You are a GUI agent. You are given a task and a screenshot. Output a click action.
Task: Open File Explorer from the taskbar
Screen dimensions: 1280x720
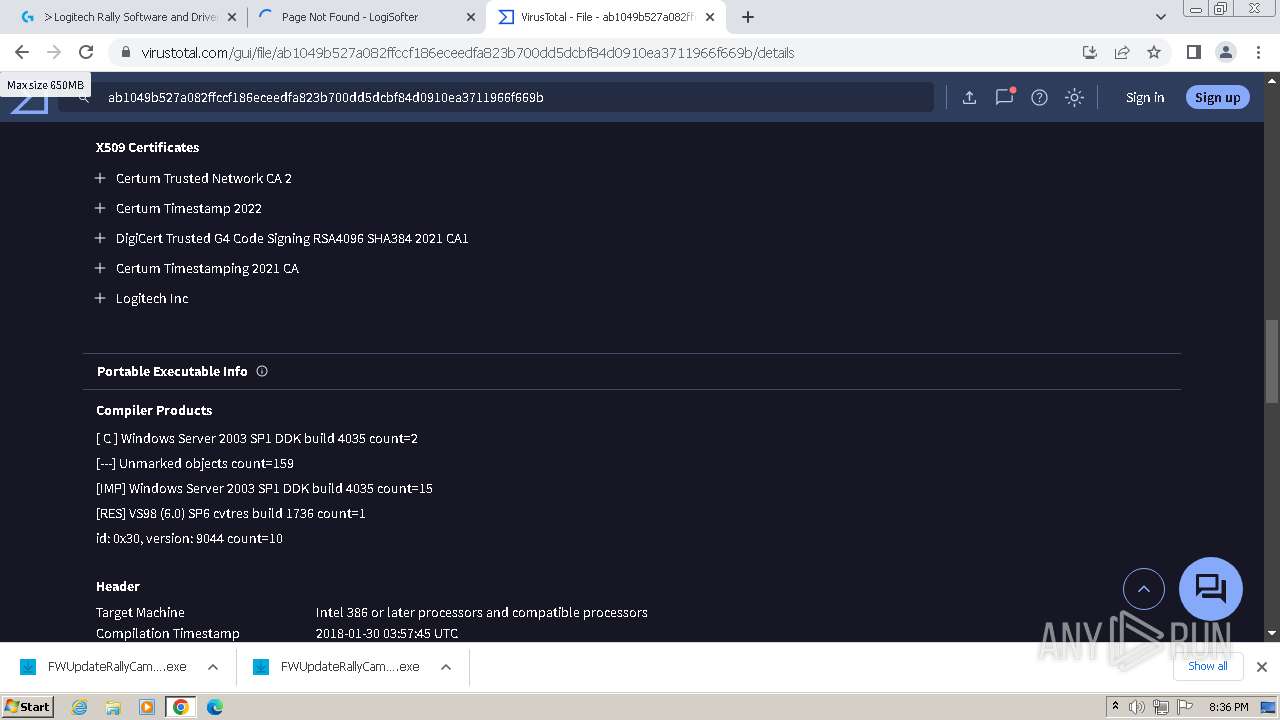coord(113,707)
